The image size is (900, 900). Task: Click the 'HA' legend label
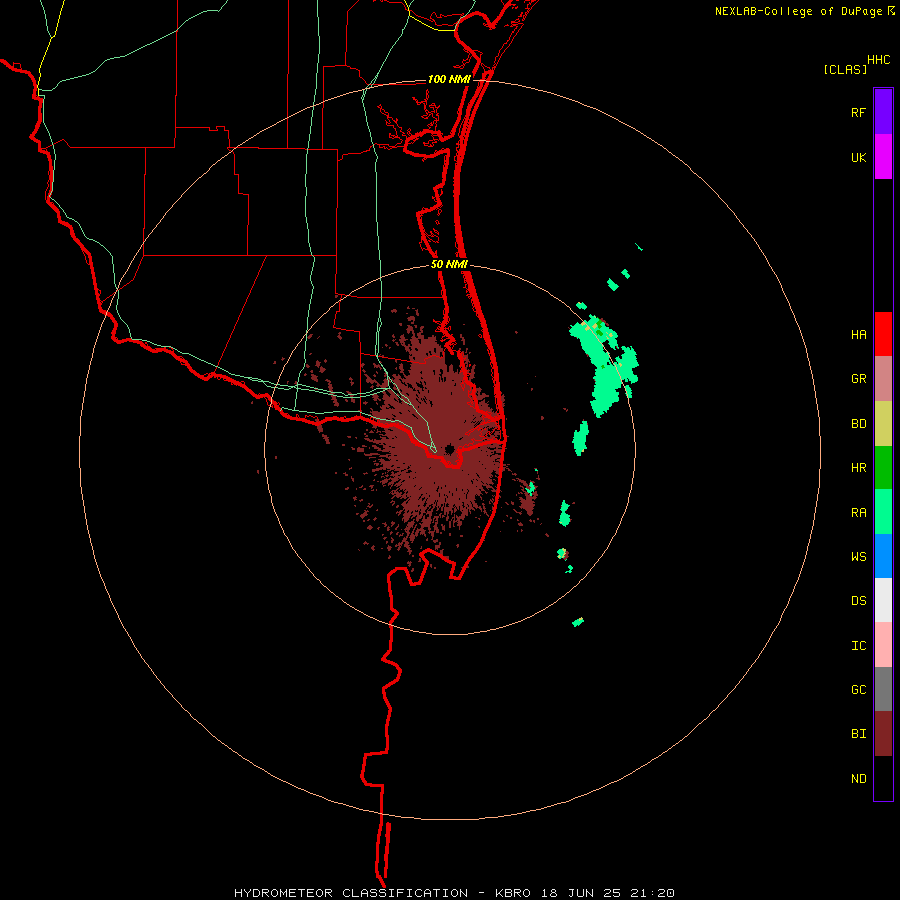858,335
